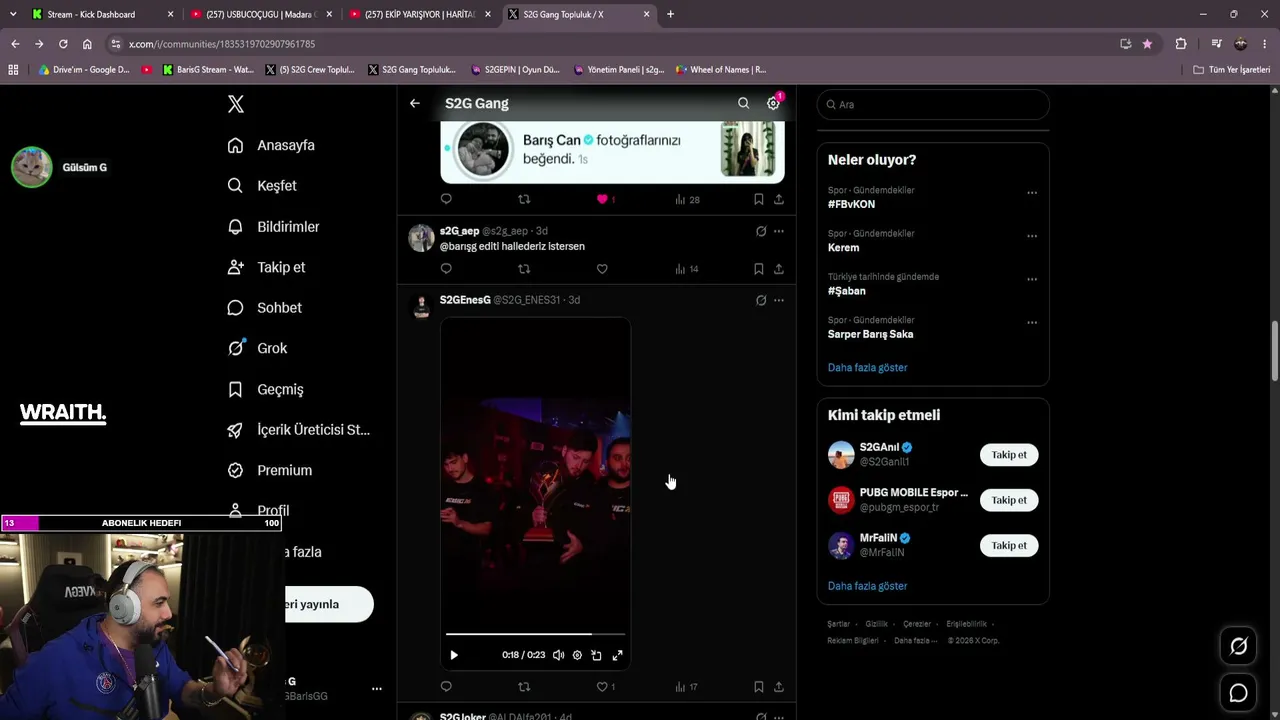Open more options for S2GEnesG post

[779, 300]
